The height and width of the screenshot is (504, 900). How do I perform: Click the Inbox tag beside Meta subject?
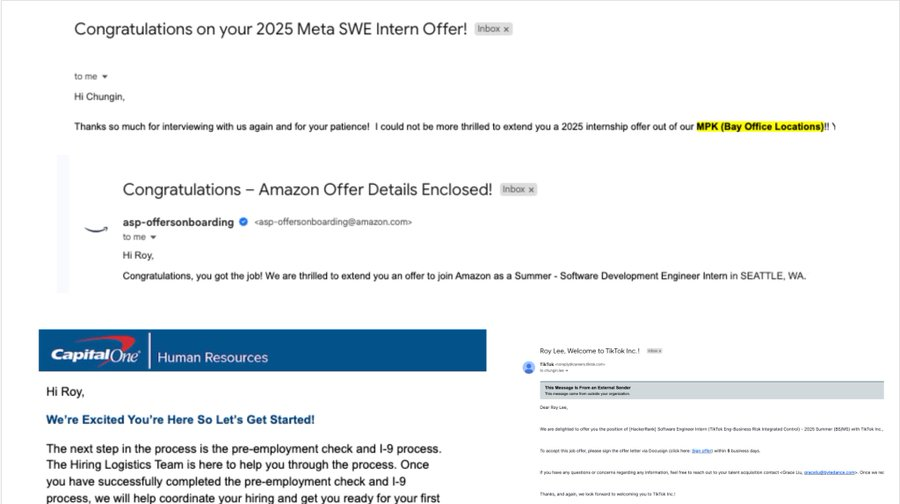(x=488, y=30)
